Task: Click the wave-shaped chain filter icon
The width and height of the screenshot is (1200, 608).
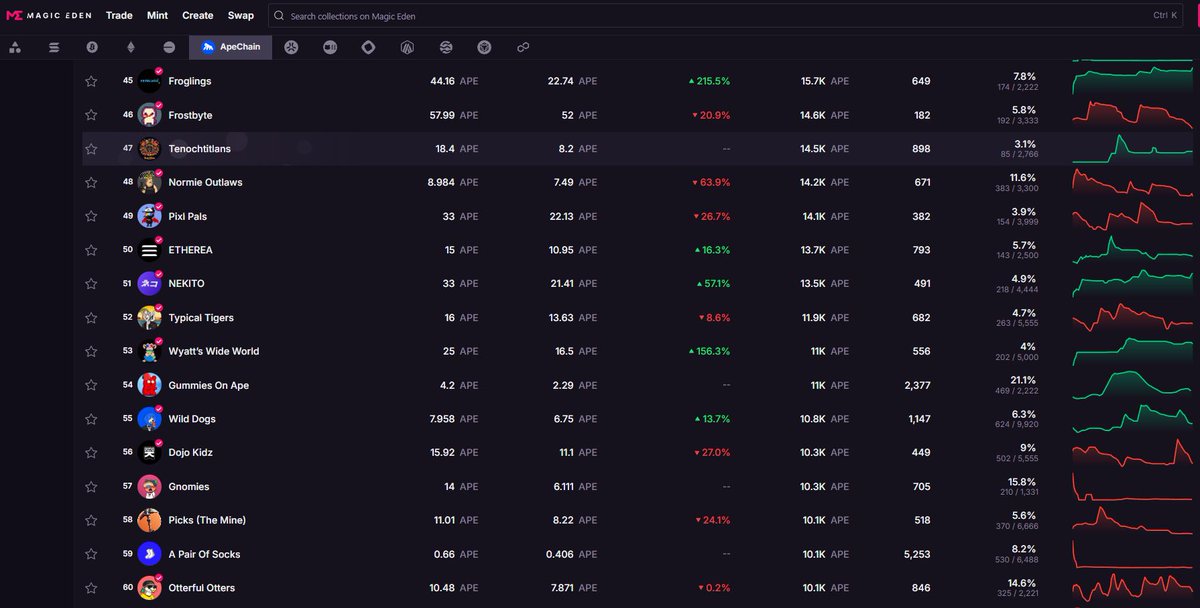Action: (445, 47)
